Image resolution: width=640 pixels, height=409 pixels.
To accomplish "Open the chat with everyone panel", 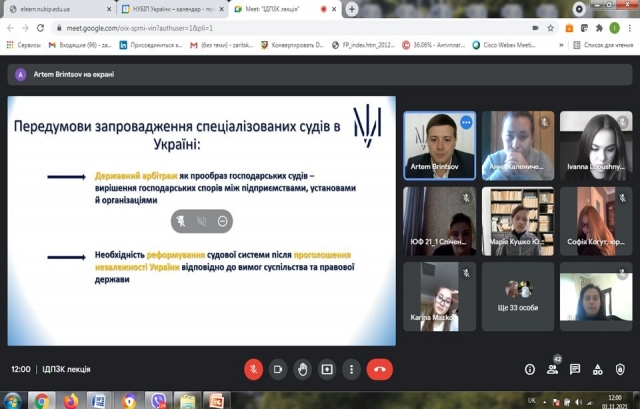I will point(576,369).
